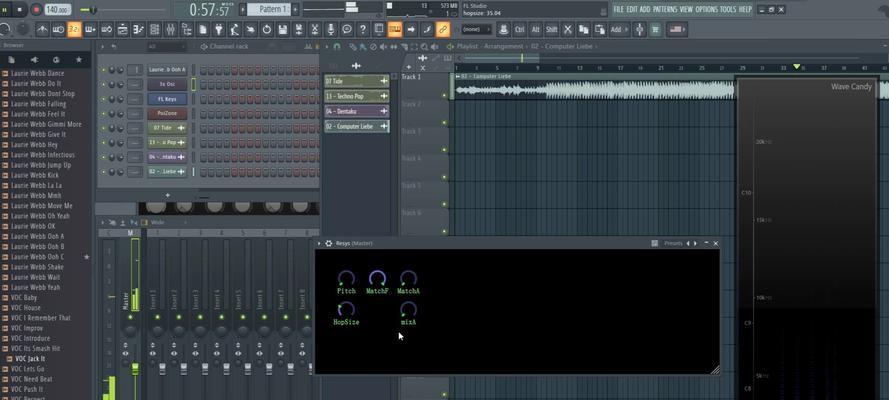Image resolution: width=889 pixels, height=400 pixels.
Task: Toggle typing keyboard to piano orange icon
Action: pos(395,29)
